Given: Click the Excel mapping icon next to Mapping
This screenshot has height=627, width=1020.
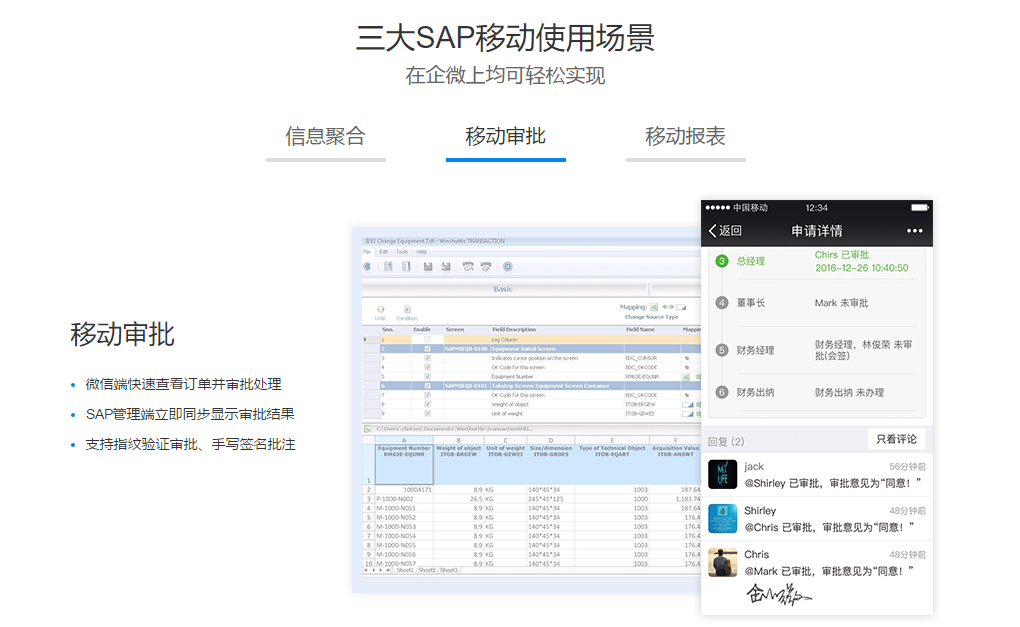Looking at the screenshot, I should [x=654, y=307].
